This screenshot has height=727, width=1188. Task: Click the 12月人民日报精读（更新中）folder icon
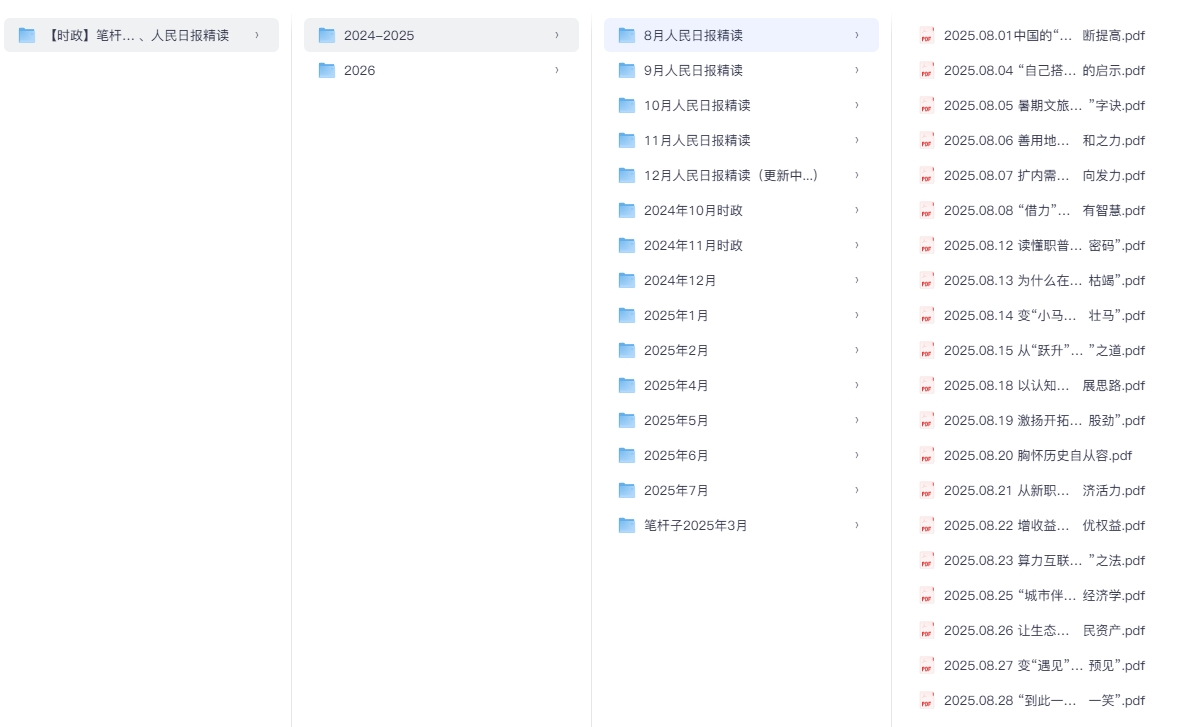[x=626, y=175]
